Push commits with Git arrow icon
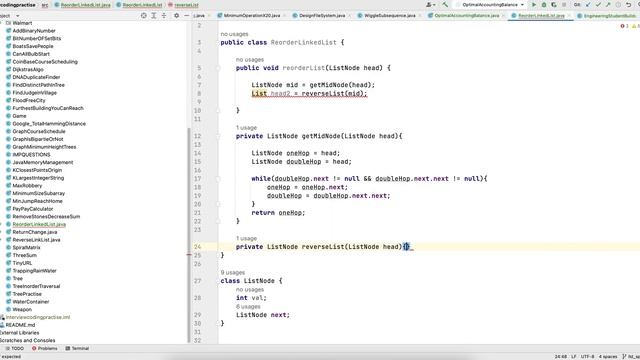This screenshot has width=640, height=360. coord(608,4)
